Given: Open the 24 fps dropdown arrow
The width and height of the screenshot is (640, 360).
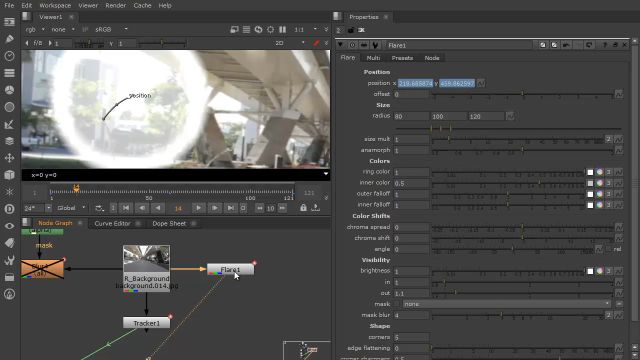Looking at the screenshot, I should (48, 208).
